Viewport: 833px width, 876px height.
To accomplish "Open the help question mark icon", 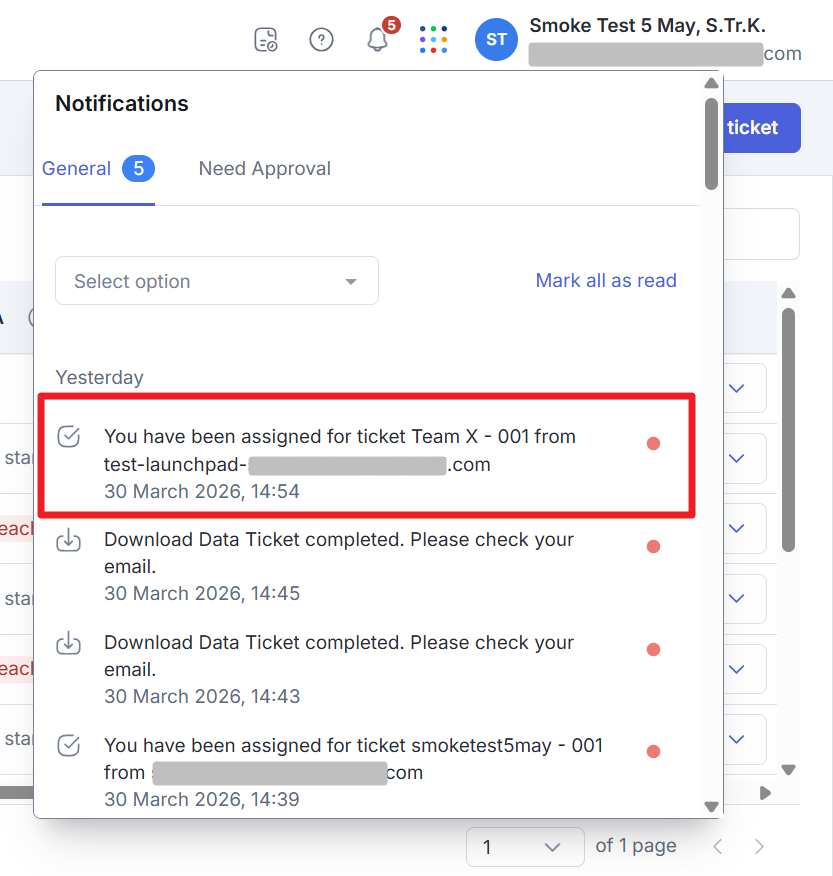I will pos(321,40).
